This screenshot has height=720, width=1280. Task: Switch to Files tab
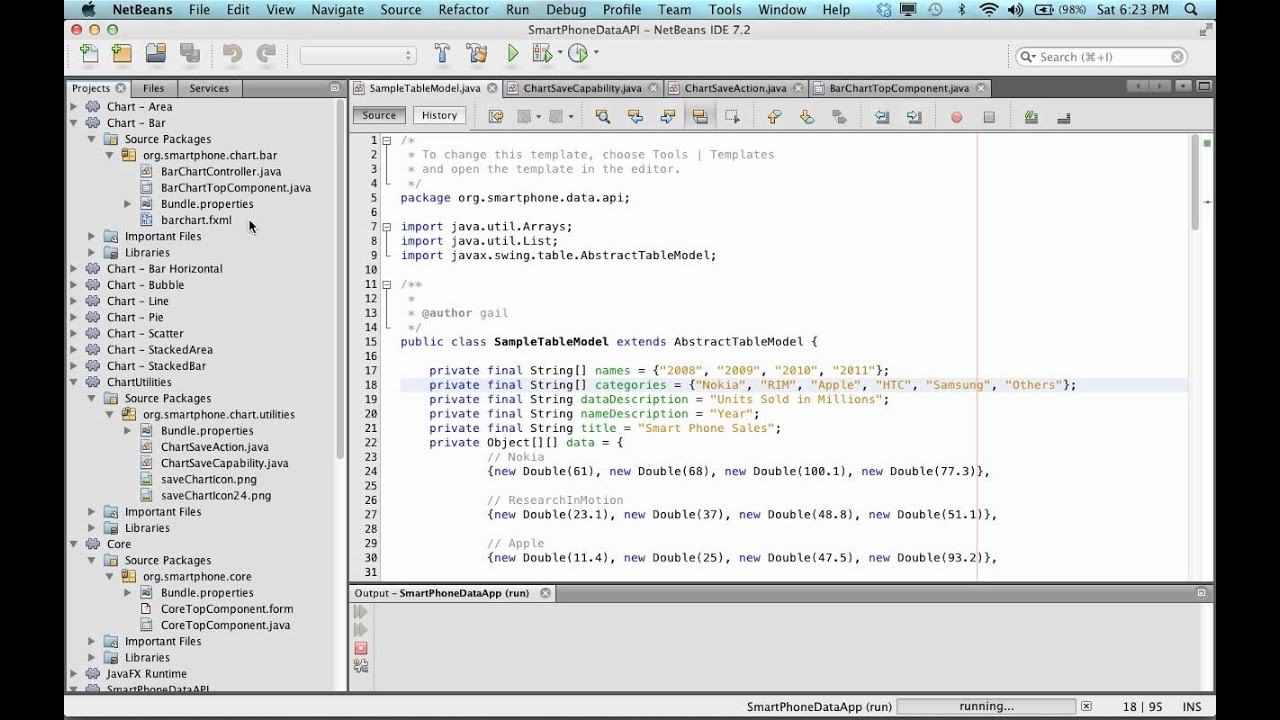[153, 88]
